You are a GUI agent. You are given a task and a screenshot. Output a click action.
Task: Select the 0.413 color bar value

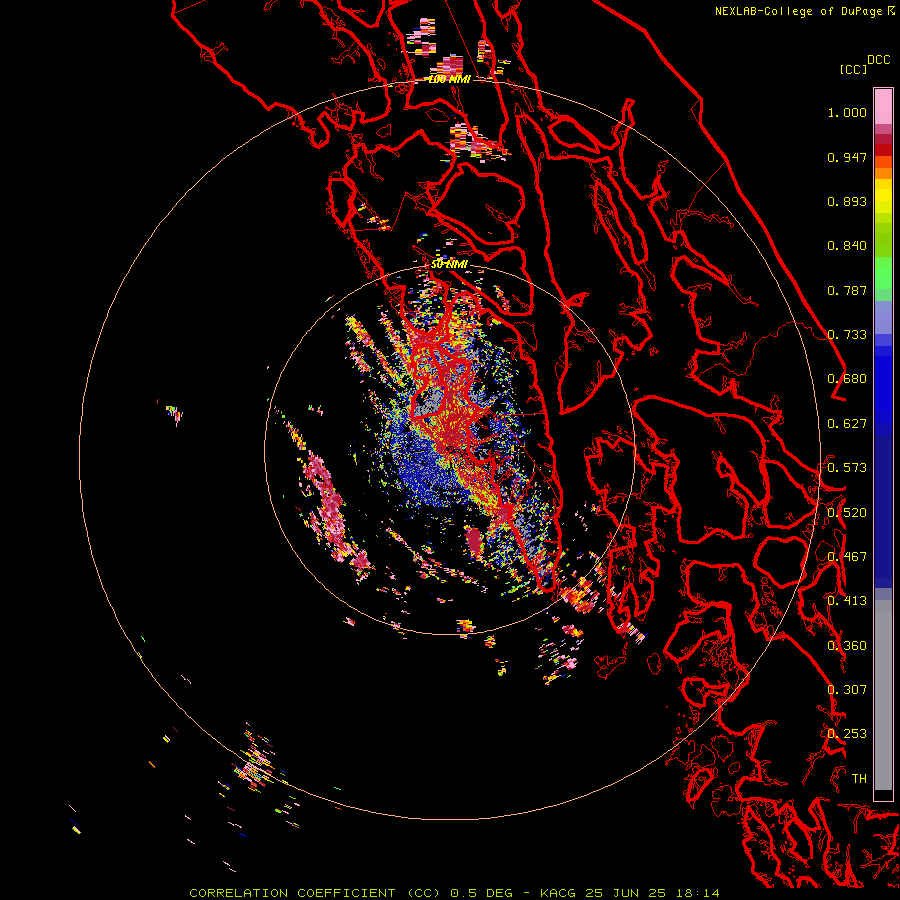847,601
